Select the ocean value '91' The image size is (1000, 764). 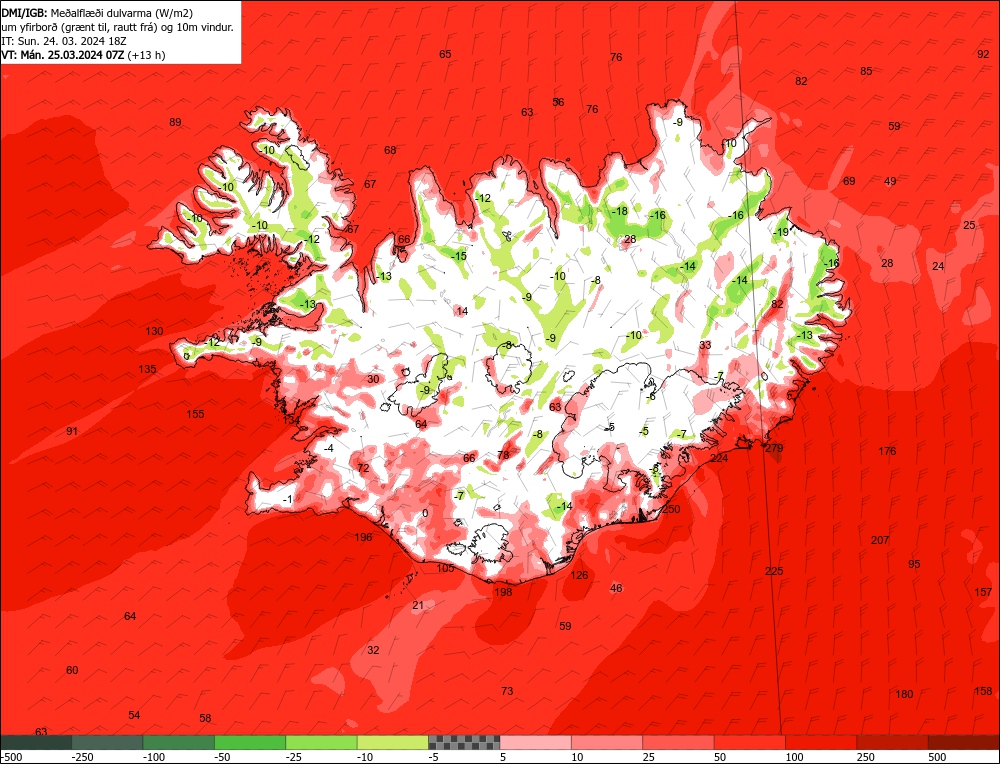(72, 431)
